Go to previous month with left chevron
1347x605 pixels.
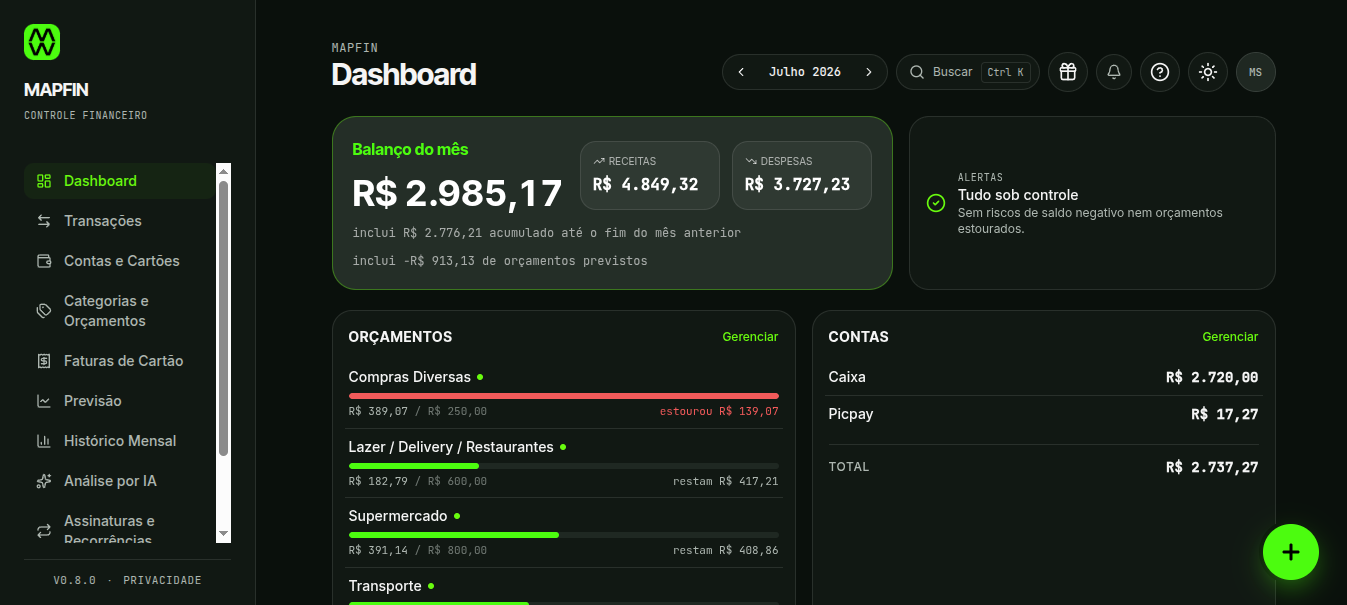[x=741, y=72]
